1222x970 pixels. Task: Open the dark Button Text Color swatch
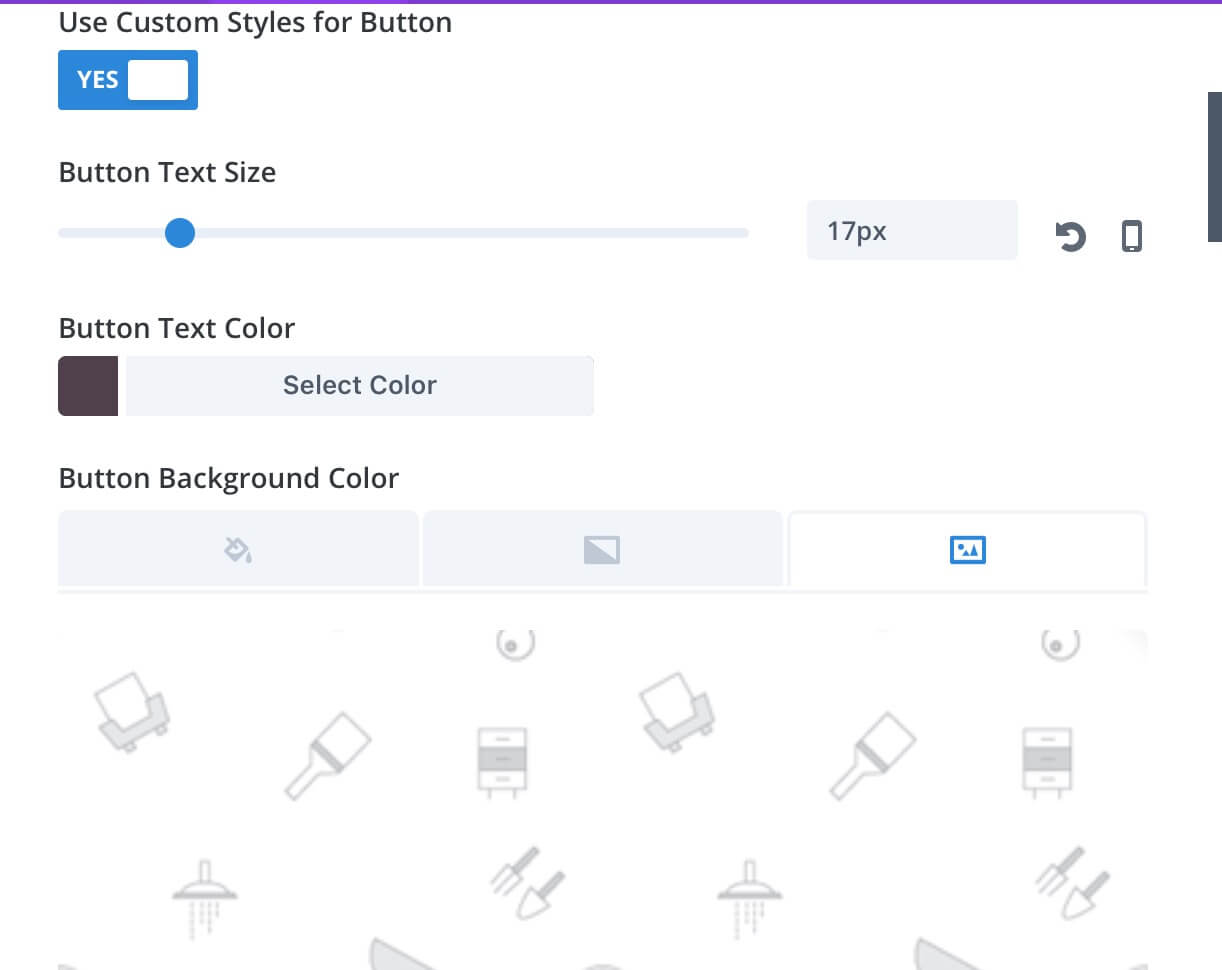[x=88, y=385]
